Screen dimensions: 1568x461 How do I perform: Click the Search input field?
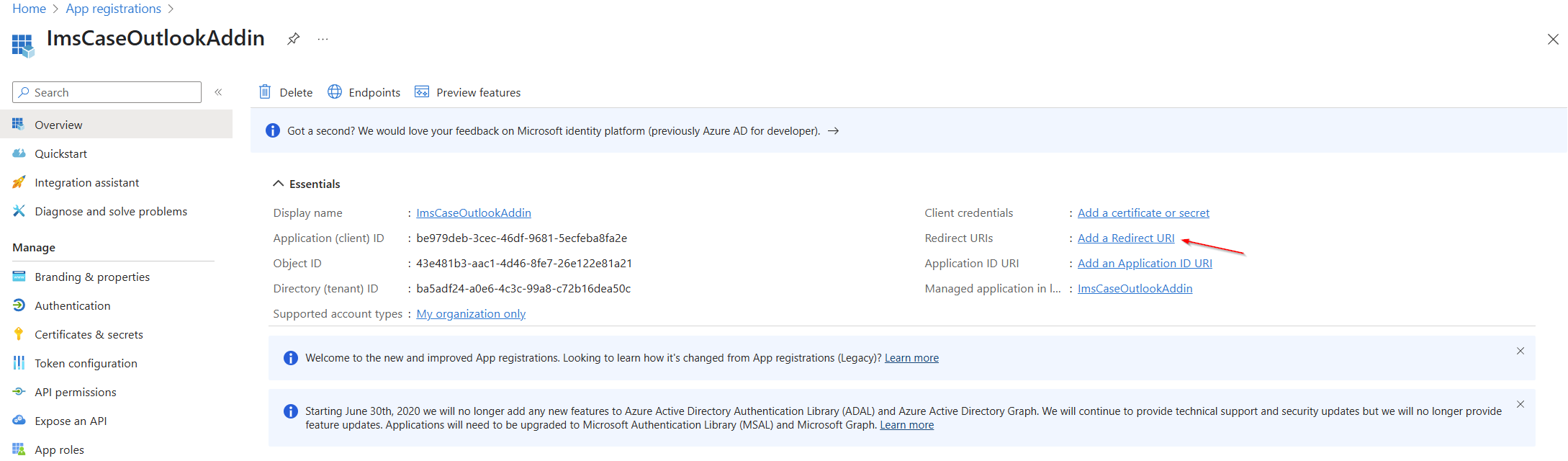(107, 92)
